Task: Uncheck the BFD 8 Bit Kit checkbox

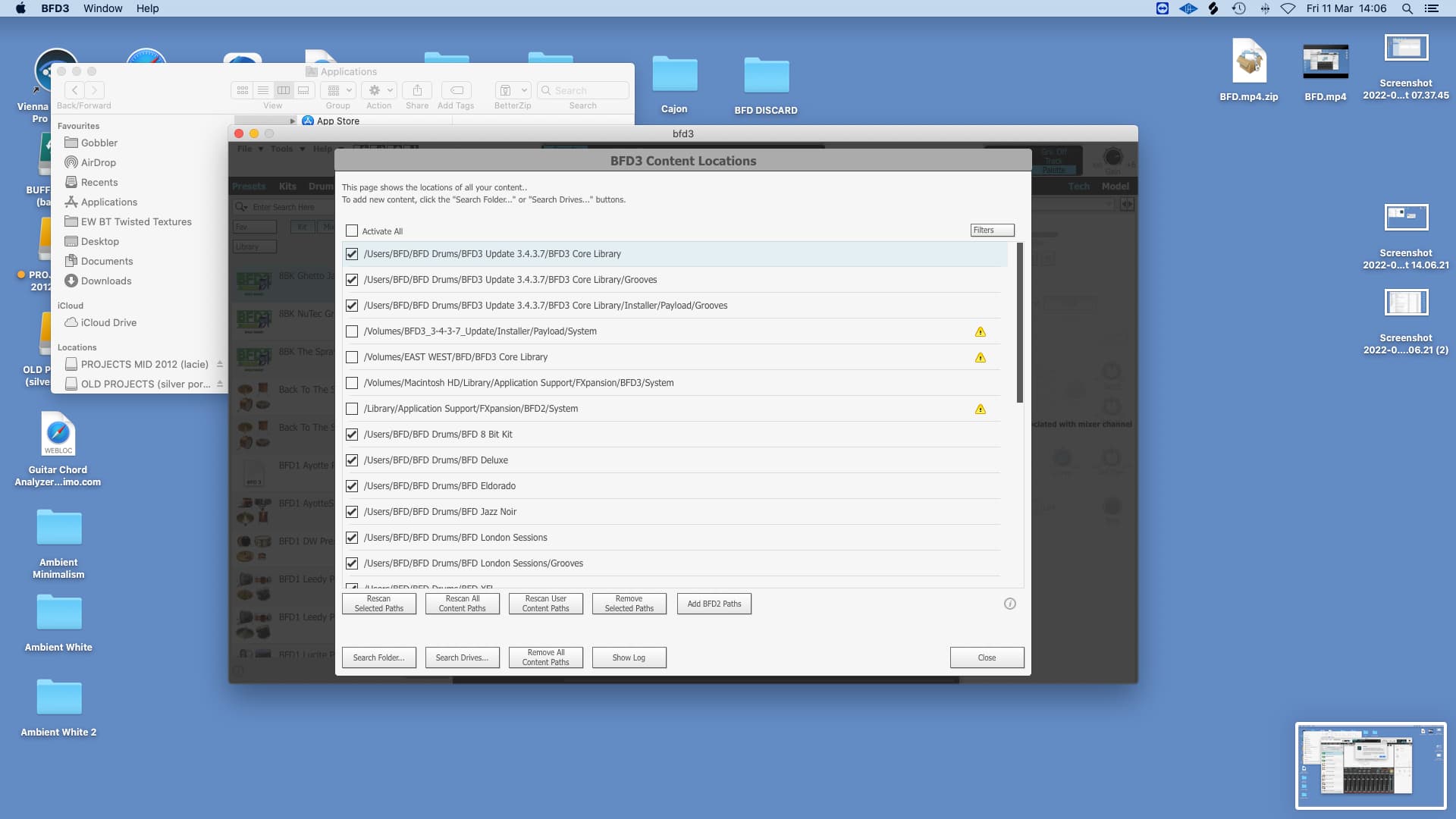Action: tap(352, 435)
